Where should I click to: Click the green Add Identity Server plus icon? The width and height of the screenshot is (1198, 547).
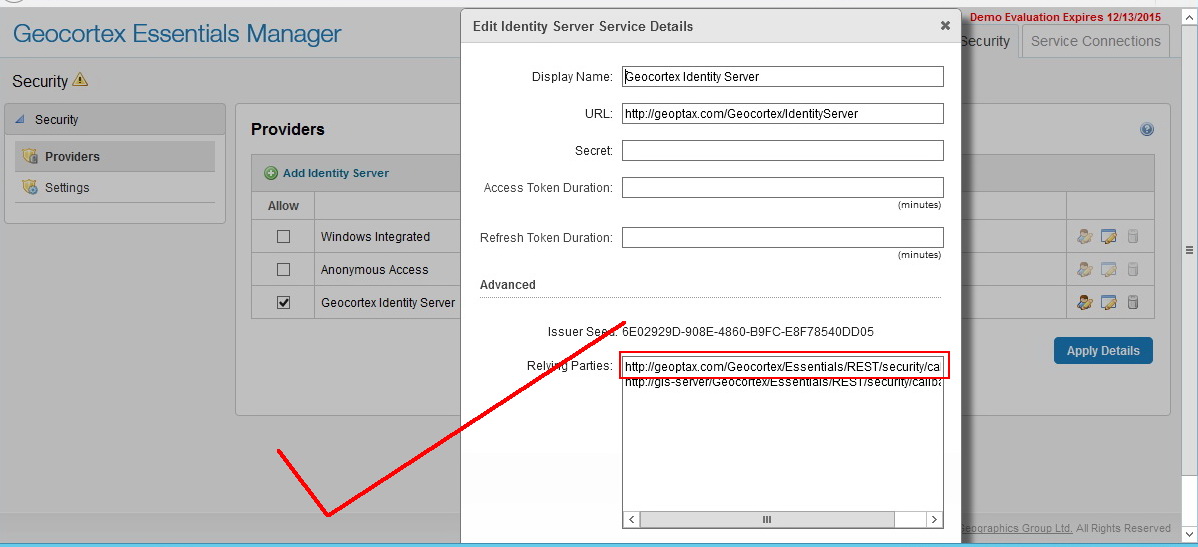click(x=270, y=173)
